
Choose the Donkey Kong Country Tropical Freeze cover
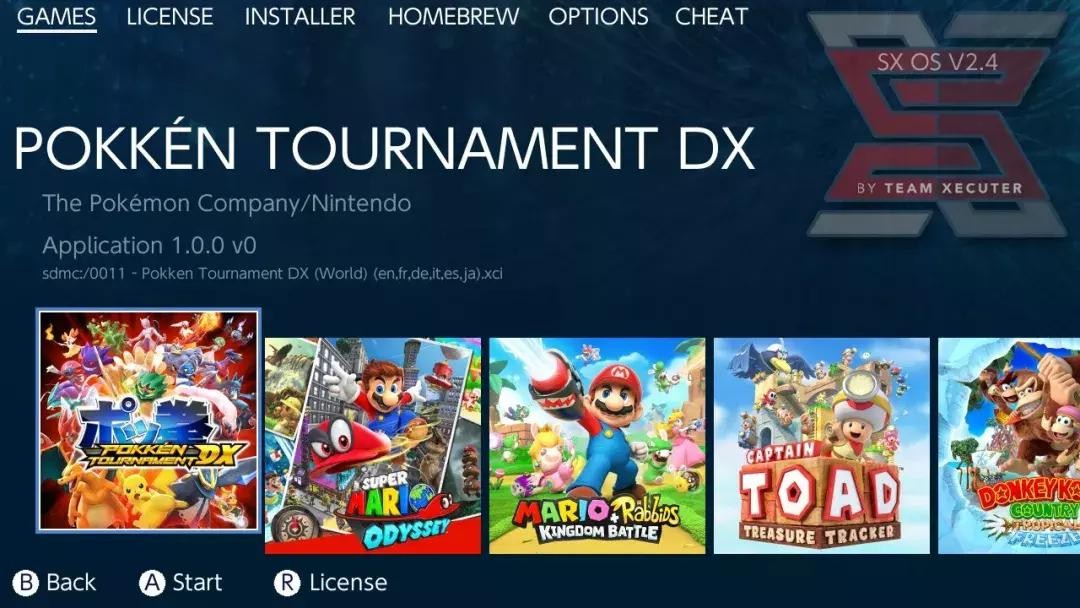pyautogui.click(x=1009, y=445)
